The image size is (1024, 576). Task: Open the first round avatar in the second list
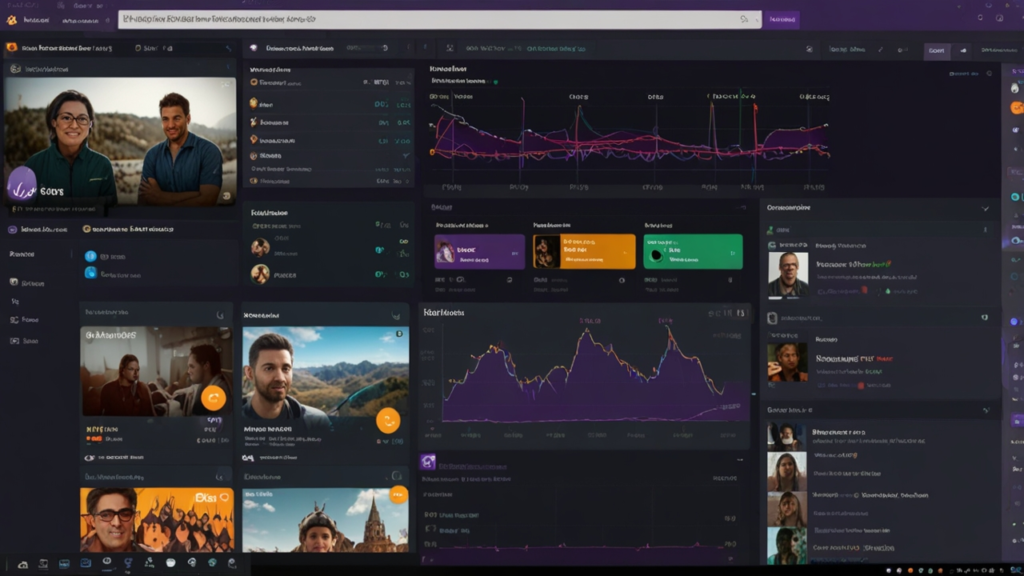tap(260, 247)
